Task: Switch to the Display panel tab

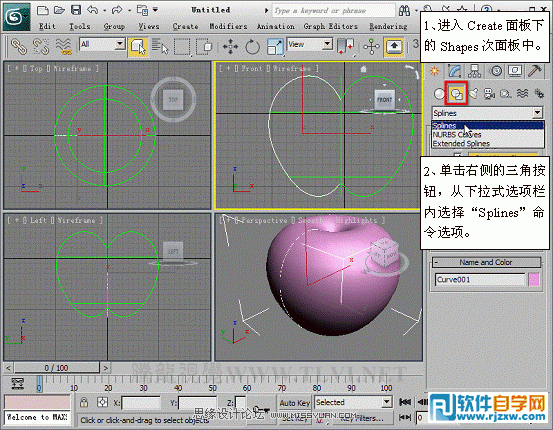Action: coord(515,71)
